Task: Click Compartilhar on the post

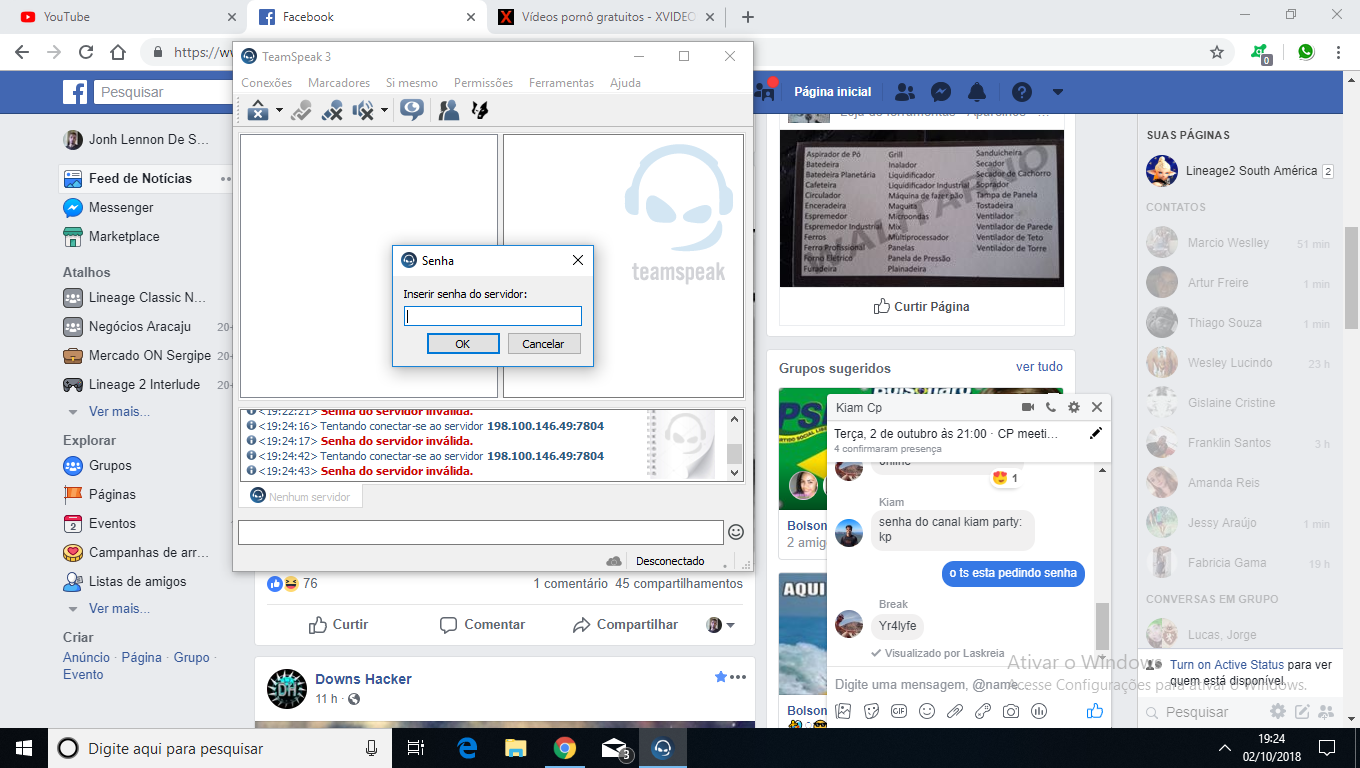Action: [625, 624]
